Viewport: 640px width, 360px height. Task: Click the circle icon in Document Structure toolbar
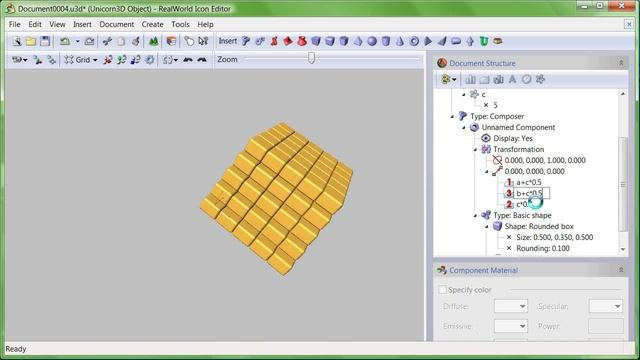click(x=527, y=80)
